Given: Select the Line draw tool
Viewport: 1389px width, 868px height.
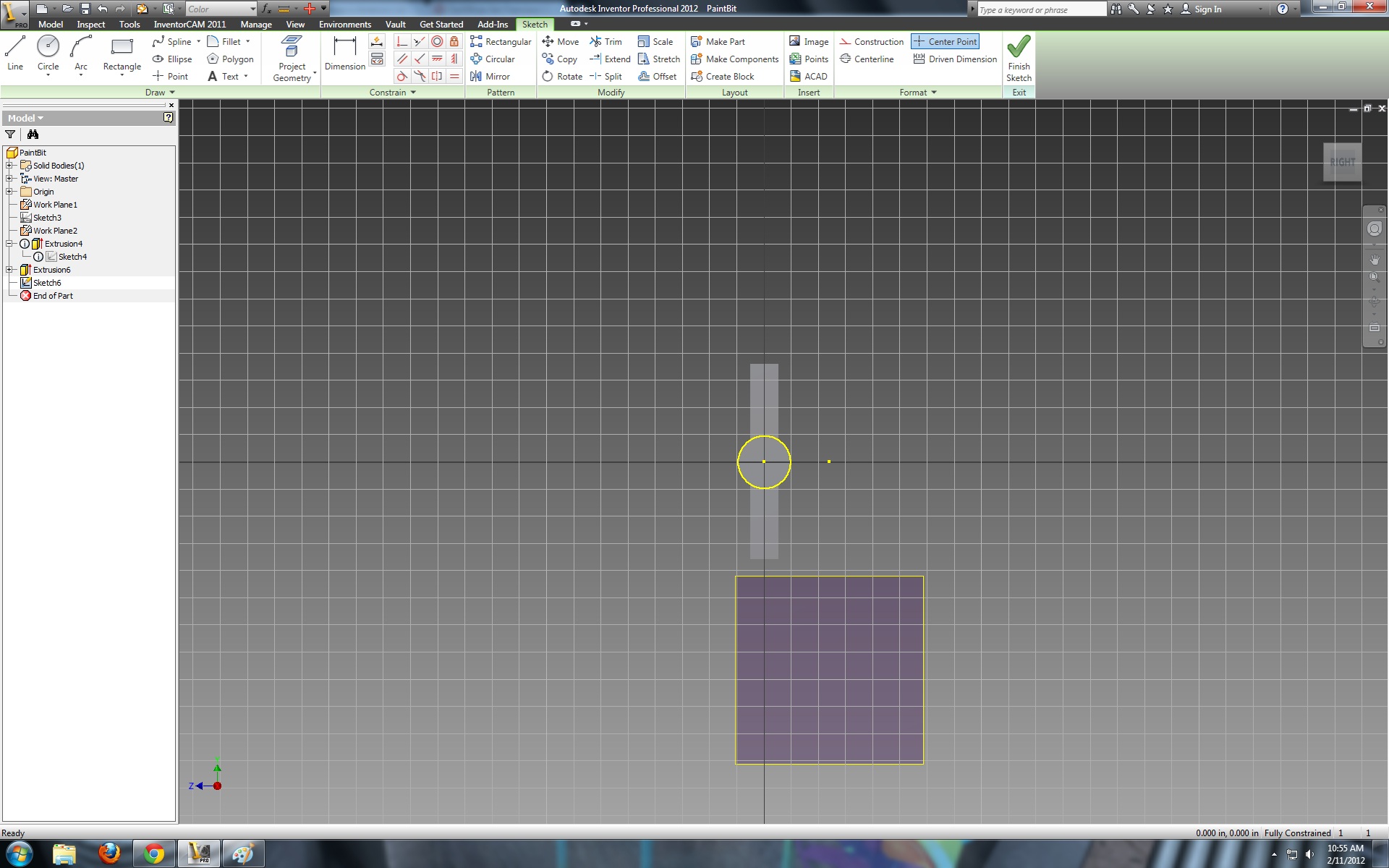Looking at the screenshot, I should pos(15,54).
